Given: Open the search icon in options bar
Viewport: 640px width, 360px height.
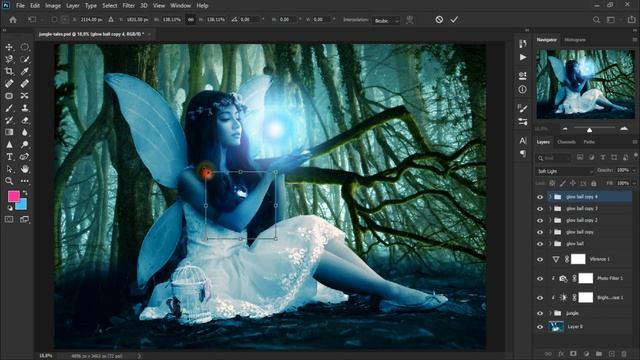Looking at the screenshot, I should pos(596,20).
